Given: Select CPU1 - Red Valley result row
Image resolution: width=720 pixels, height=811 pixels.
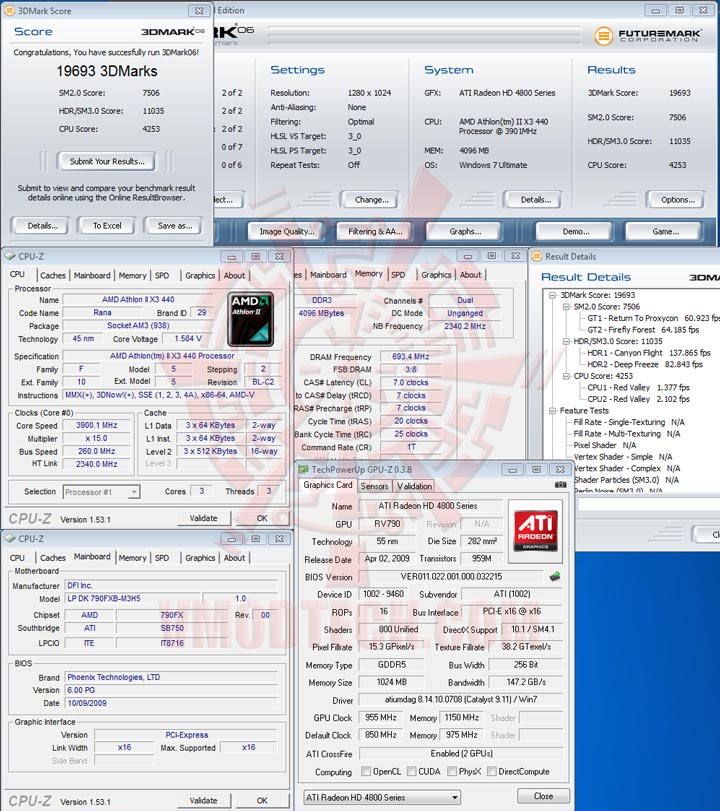Looking at the screenshot, I should [638, 387].
